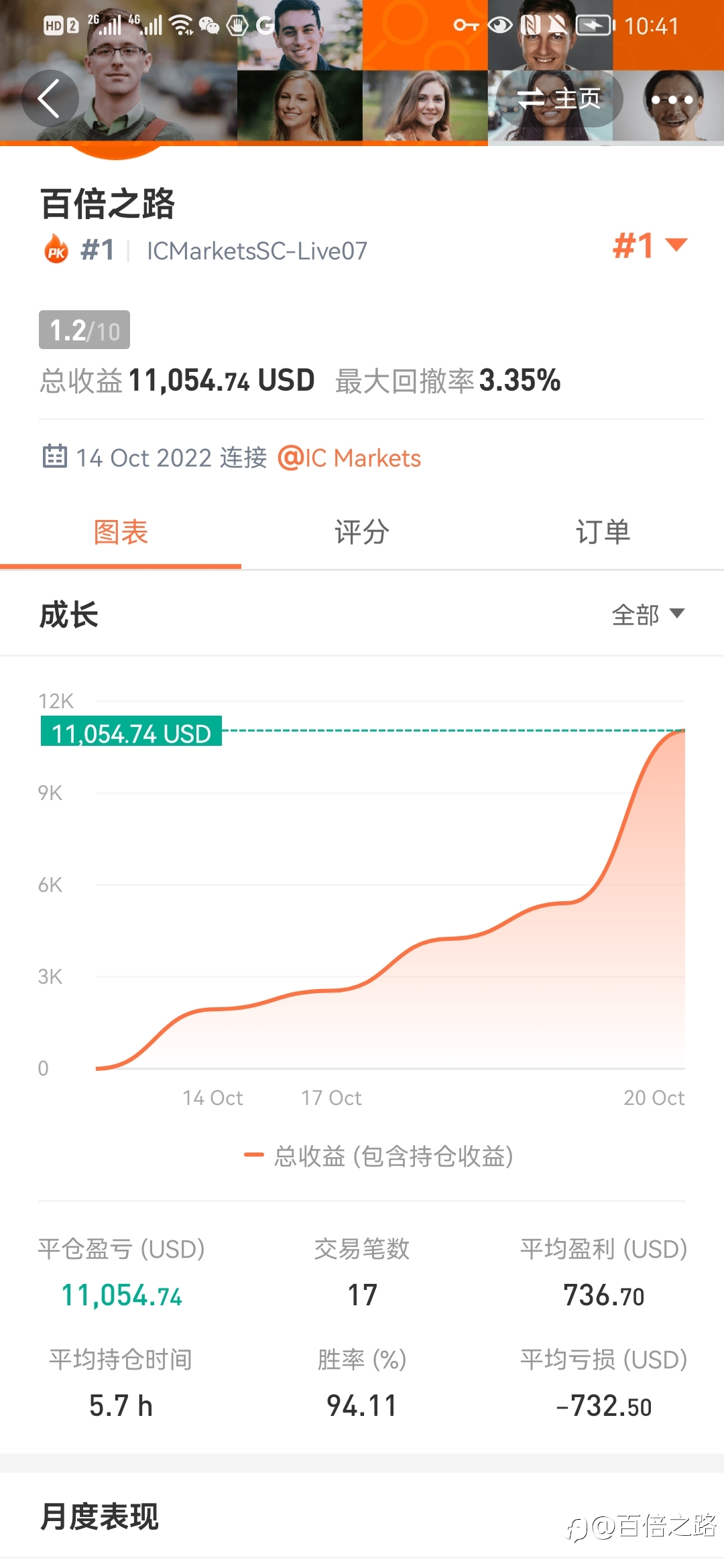
Task: Tap the orange legend marker for 总收益
Action: pyautogui.click(x=253, y=1155)
